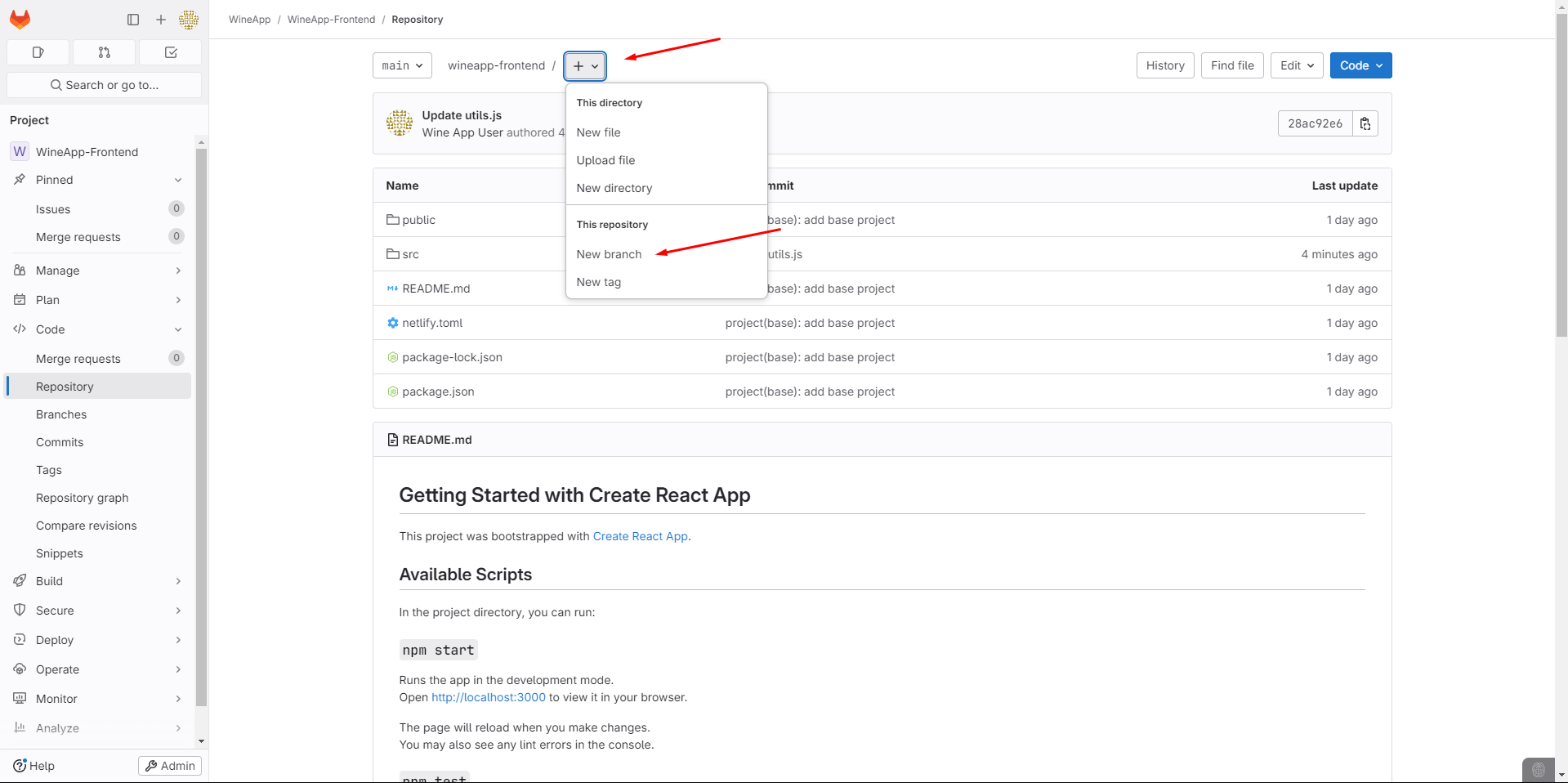Click the Search or go to field
Image resolution: width=1568 pixels, height=783 pixels.
click(x=105, y=85)
